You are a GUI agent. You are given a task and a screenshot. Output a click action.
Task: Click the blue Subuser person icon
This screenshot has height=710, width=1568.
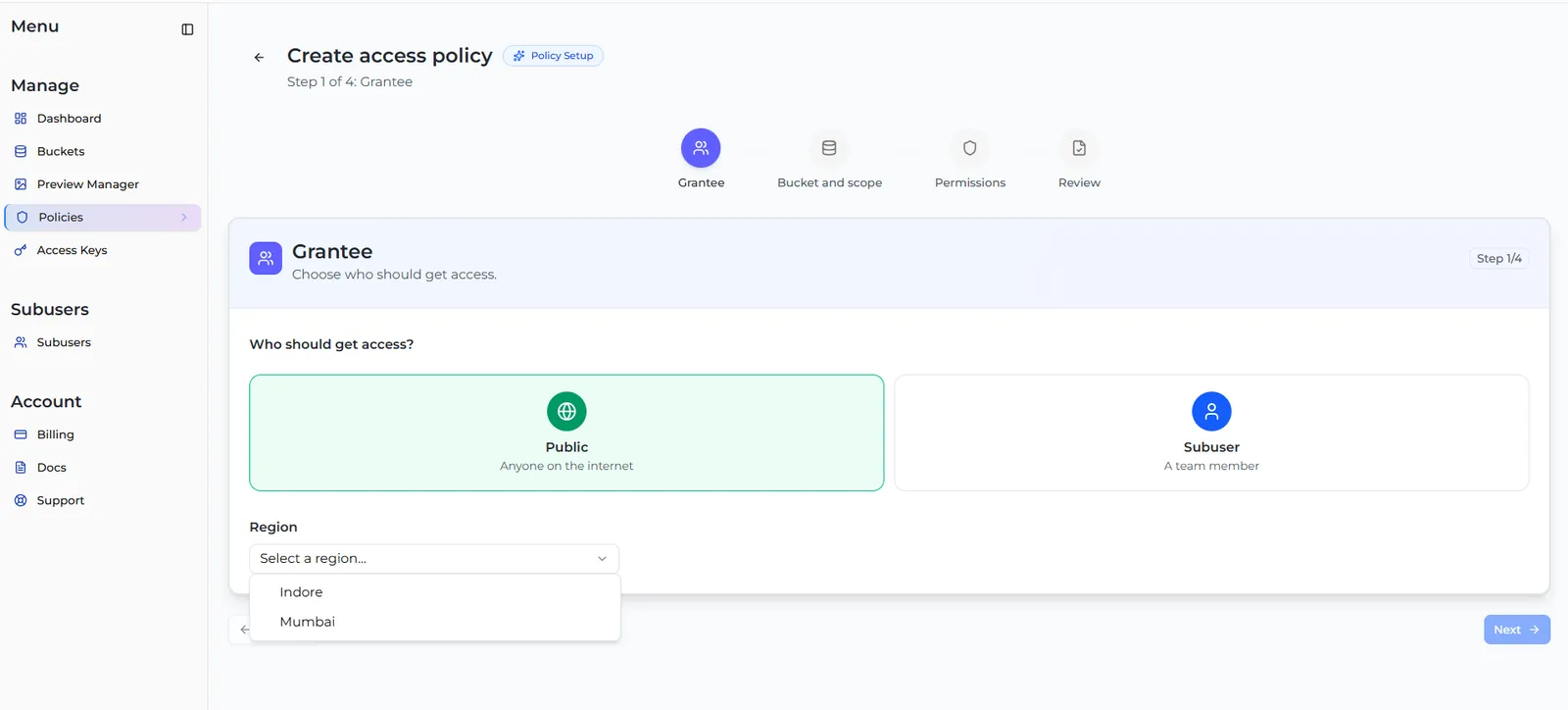click(x=1211, y=412)
